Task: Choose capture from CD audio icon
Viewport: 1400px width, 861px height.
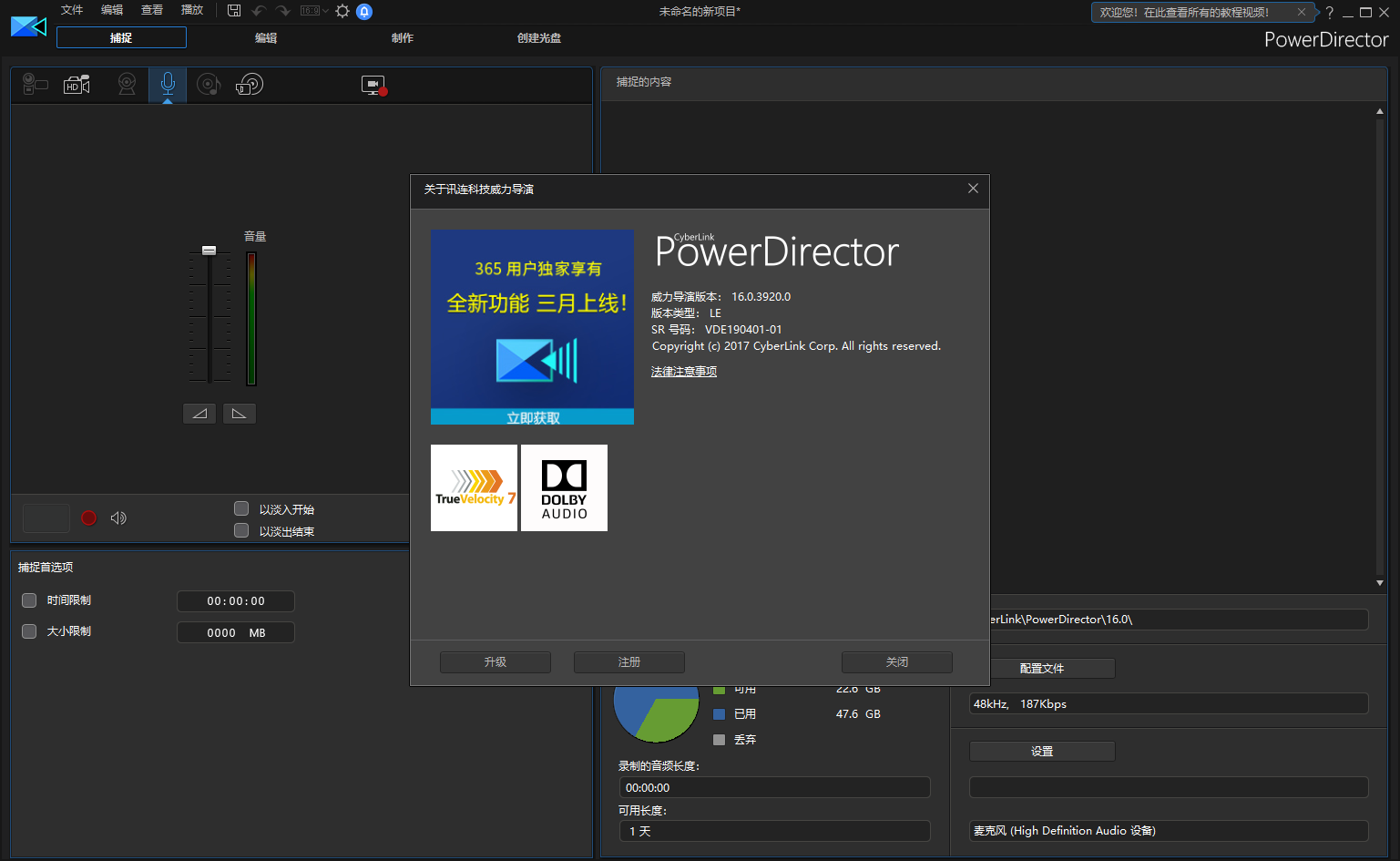Action: pos(209,85)
